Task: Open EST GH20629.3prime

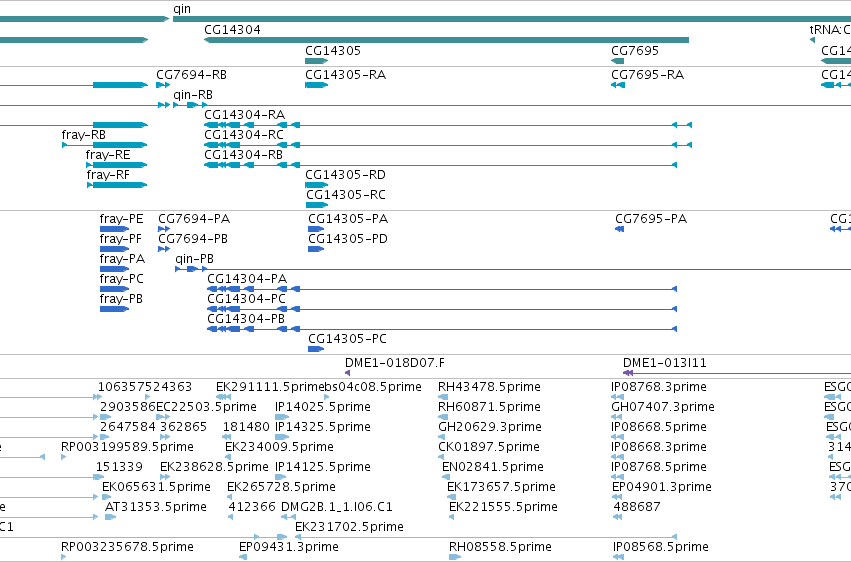Action: [490, 427]
